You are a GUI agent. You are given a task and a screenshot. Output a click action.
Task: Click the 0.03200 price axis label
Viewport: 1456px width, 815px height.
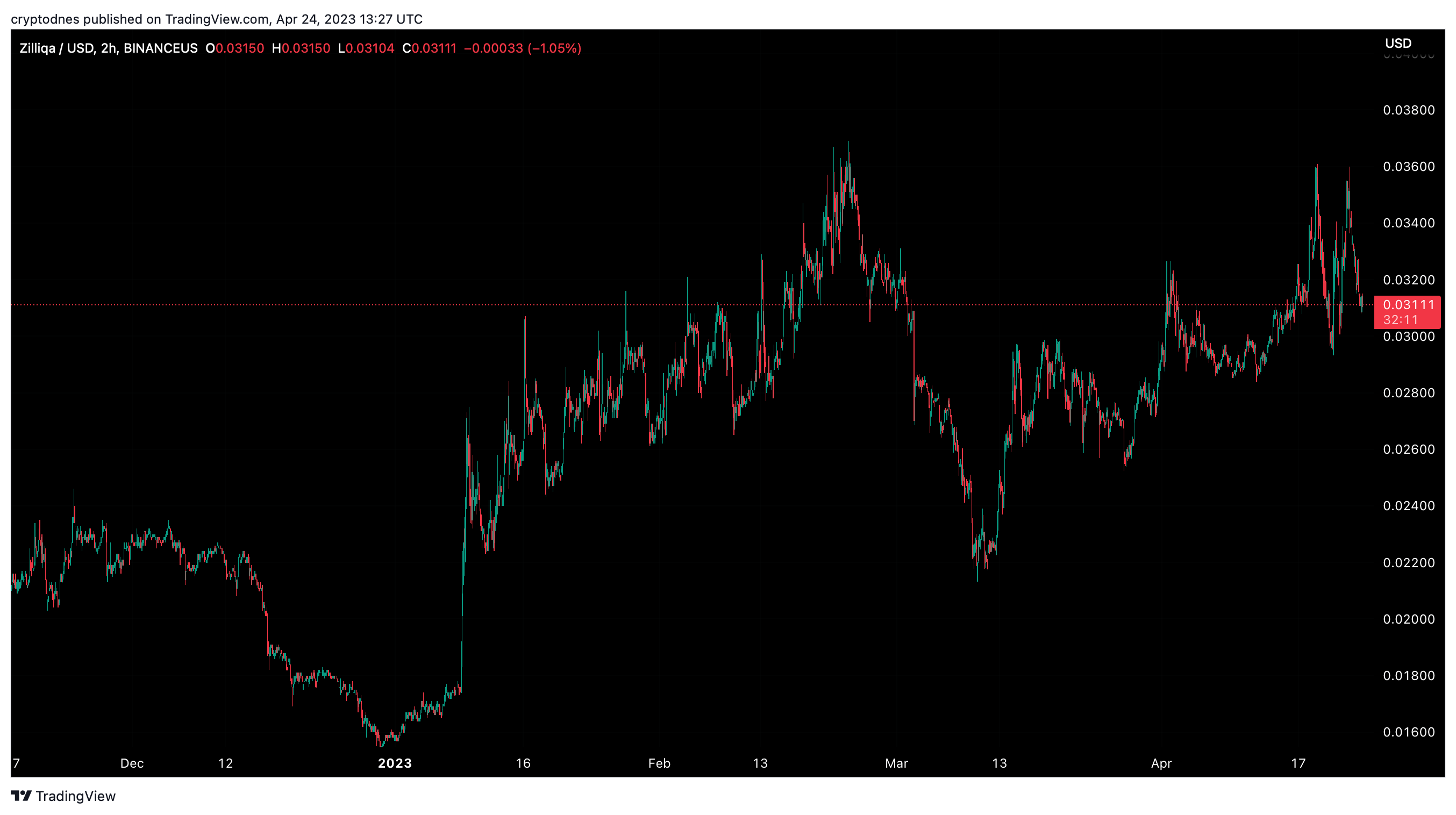coord(1409,280)
